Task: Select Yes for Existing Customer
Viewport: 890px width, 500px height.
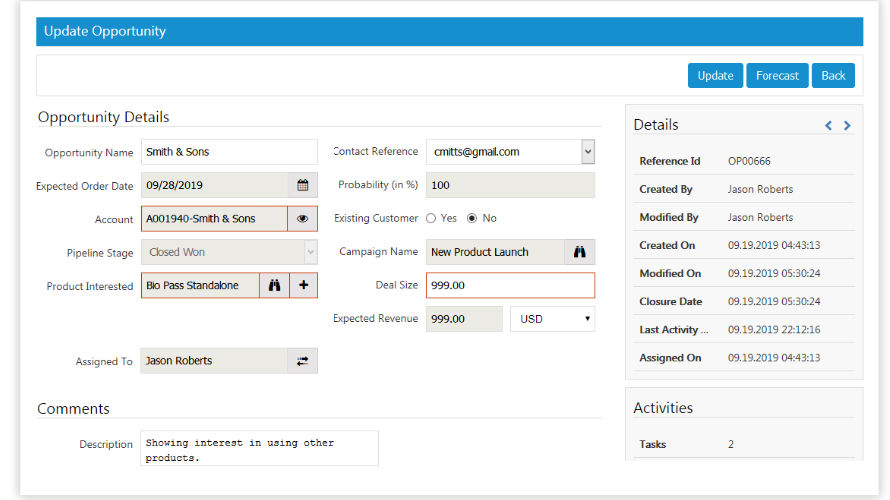Action: [431, 218]
